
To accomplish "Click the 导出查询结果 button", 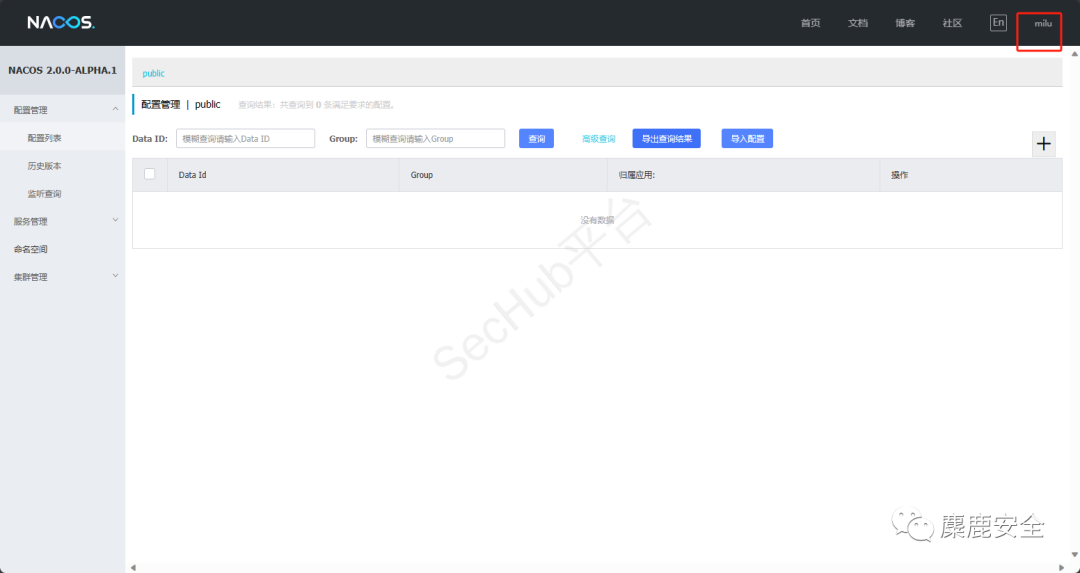I will (666, 139).
